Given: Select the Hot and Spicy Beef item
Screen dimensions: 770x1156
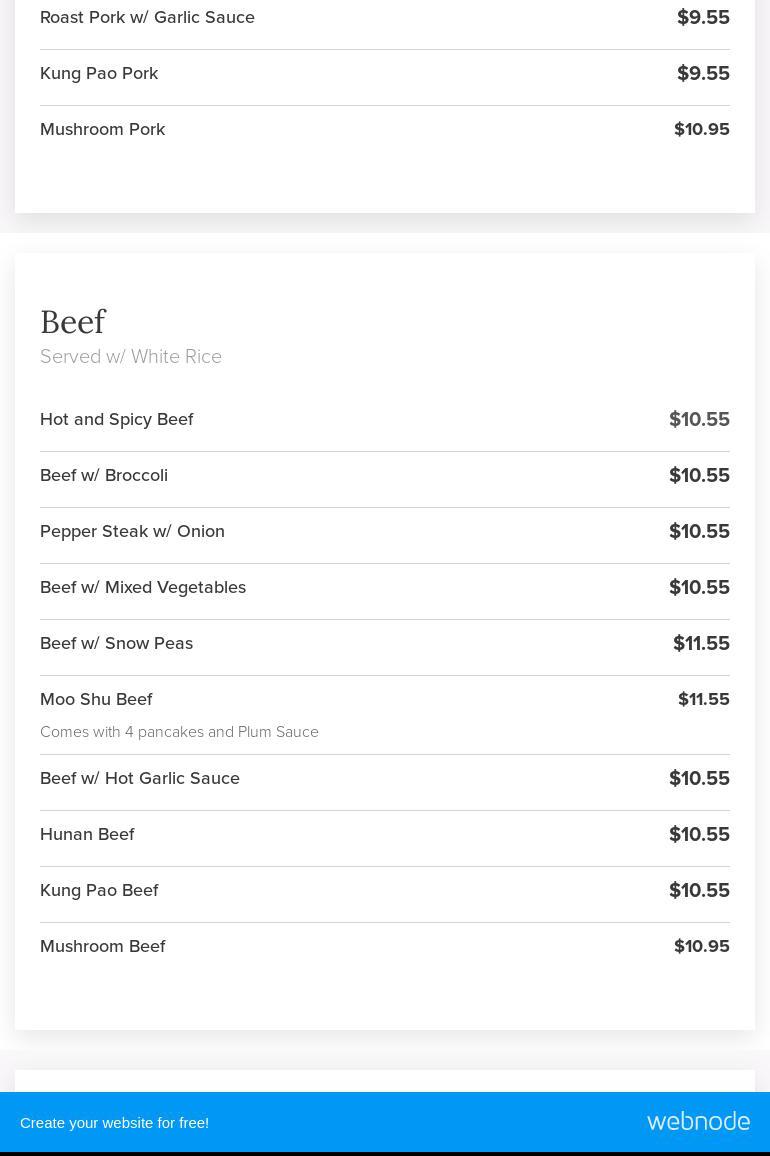Looking at the screenshot, I should 117,419.
